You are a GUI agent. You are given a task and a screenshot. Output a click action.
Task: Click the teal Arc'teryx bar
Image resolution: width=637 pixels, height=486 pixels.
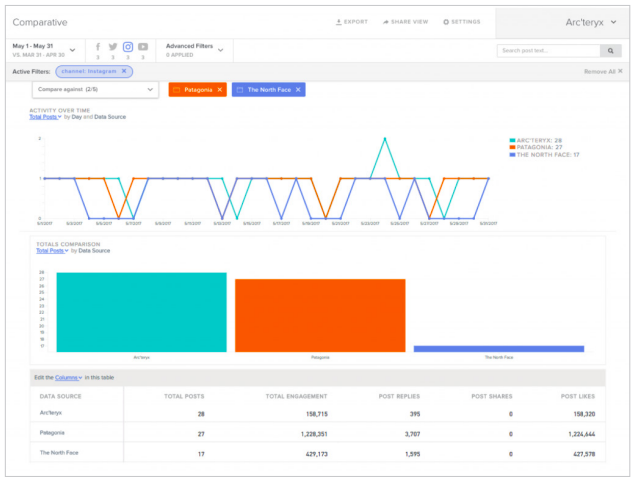(141, 312)
